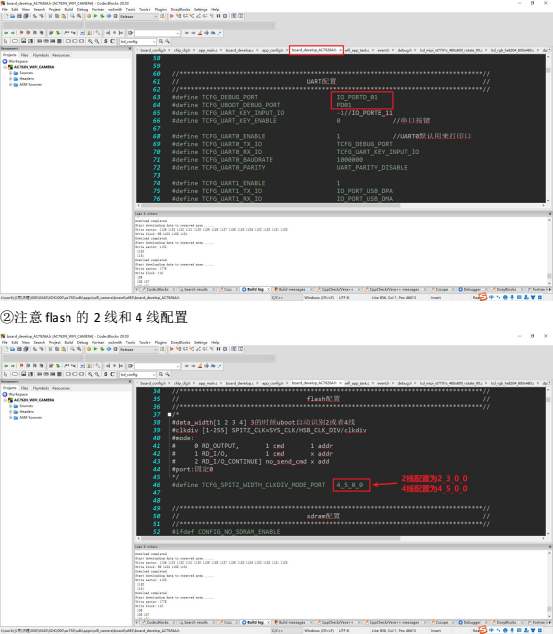The height and width of the screenshot is (634, 553).
Task: Click green Run icon in flash-config window
Action: 95,349
